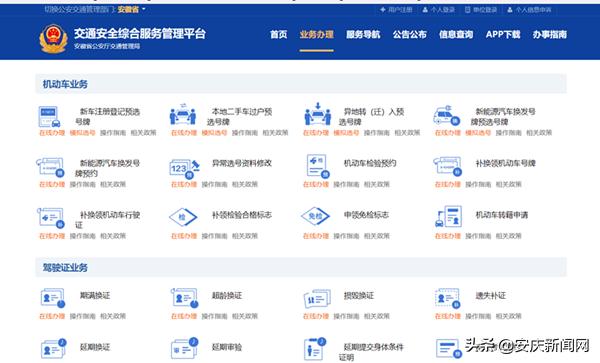Click the 新能源汽车换发号牌预约 icon
Viewport: 600px width, 363px height.
pyautogui.click(x=50, y=167)
